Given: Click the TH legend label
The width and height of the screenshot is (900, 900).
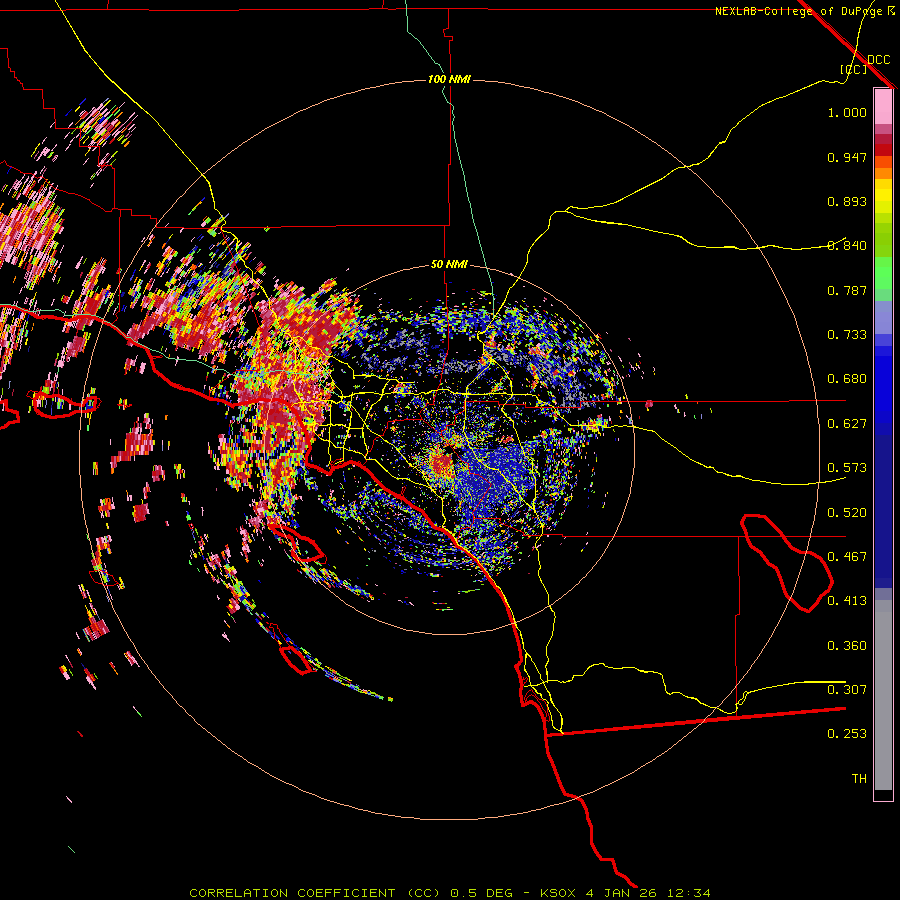Looking at the screenshot, I should pyautogui.click(x=859, y=779).
